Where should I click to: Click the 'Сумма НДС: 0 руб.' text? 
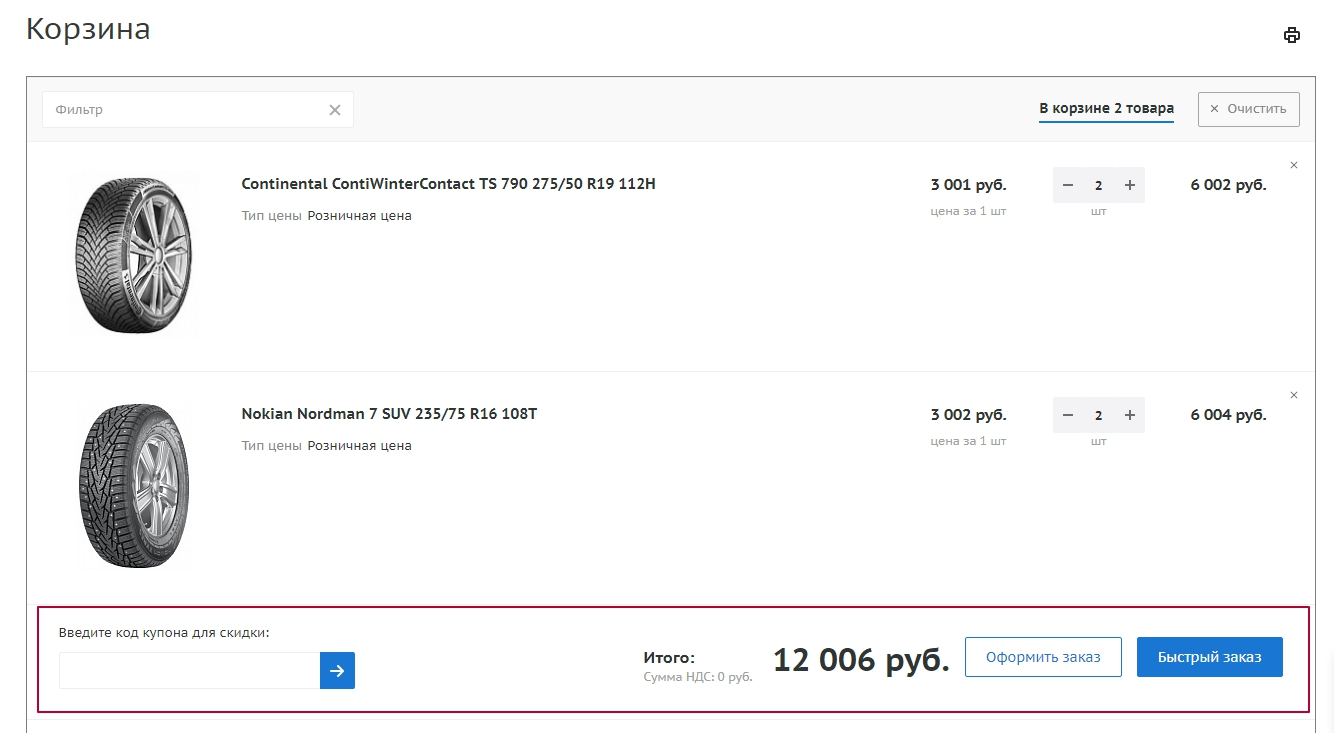pyautogui.click(x=698, y=677)
